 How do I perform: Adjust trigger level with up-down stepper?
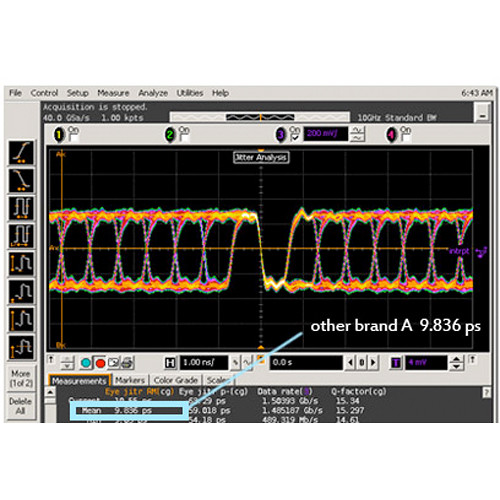[x=456, y=363]
